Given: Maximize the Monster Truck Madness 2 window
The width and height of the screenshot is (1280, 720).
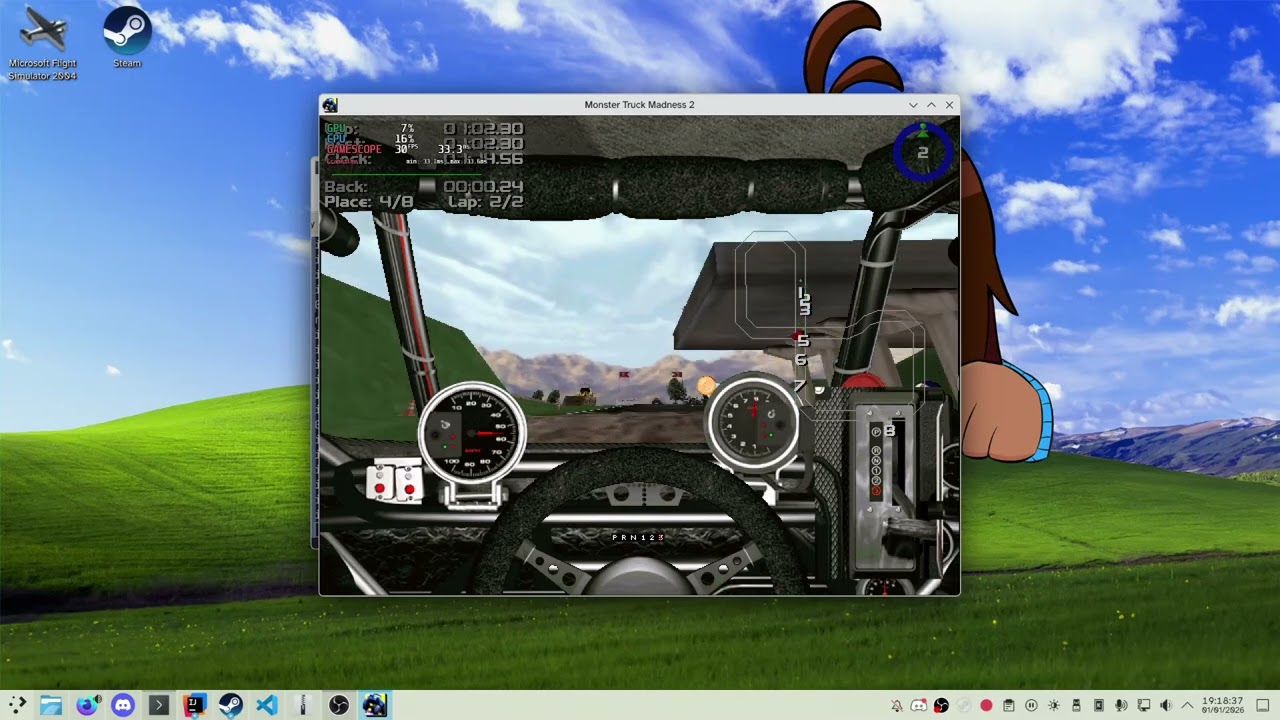Looking at the screenshot, I should [931, 105].
